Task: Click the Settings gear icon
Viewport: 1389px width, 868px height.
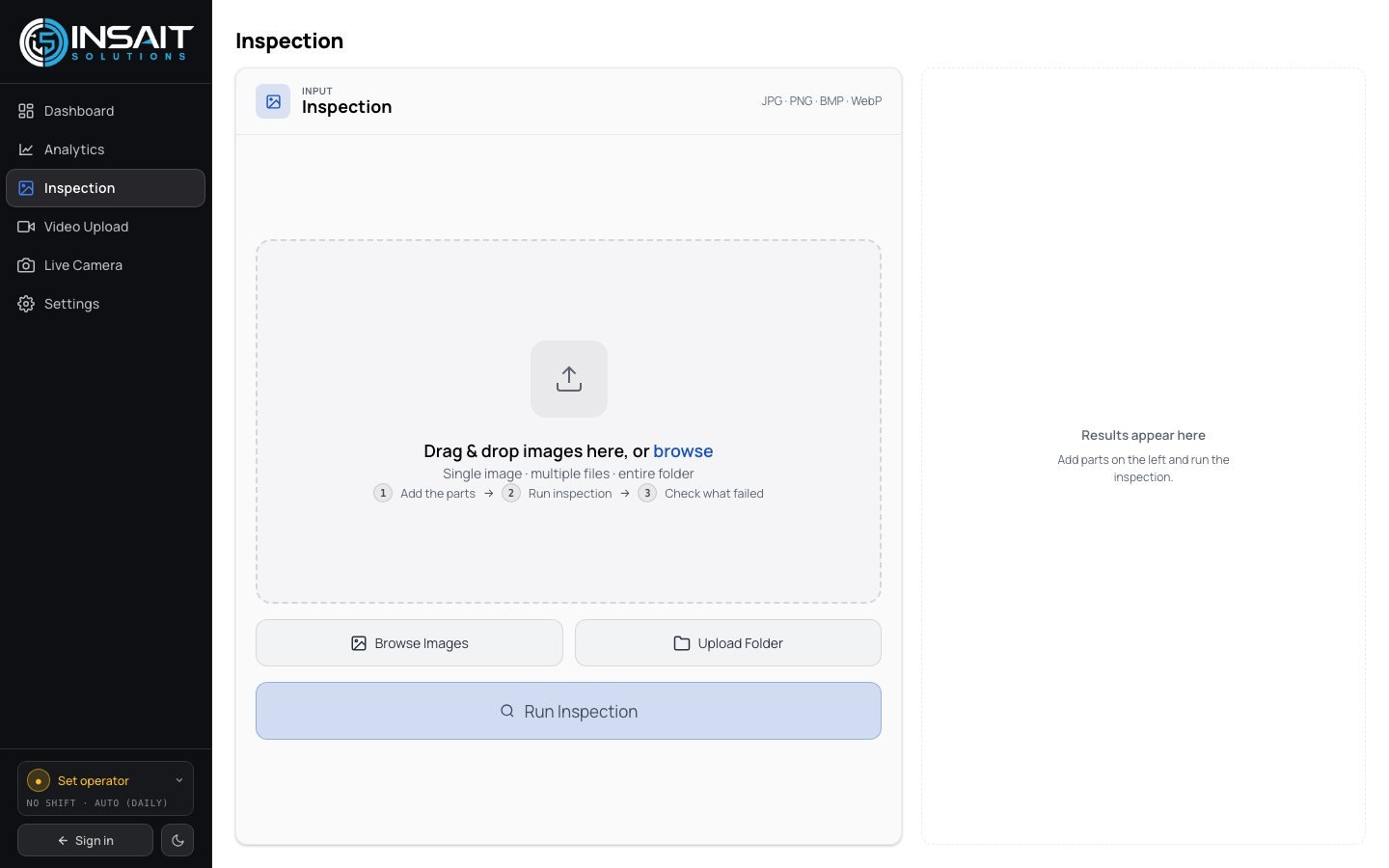Action: click(26, 304)
